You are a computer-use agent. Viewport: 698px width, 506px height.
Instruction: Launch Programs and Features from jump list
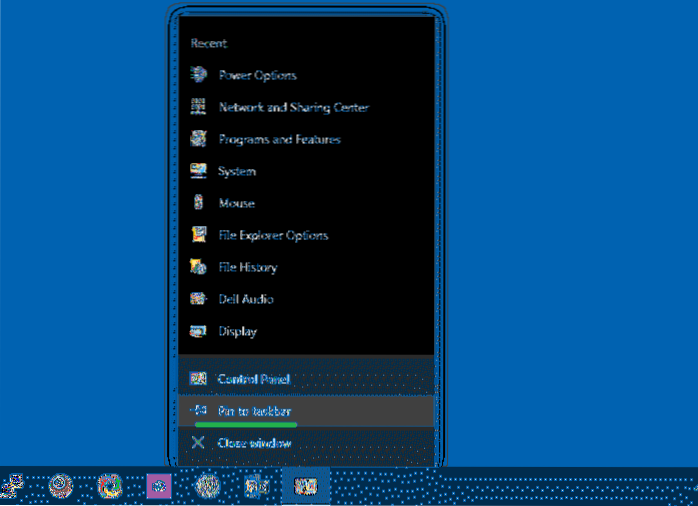[278, 139]
